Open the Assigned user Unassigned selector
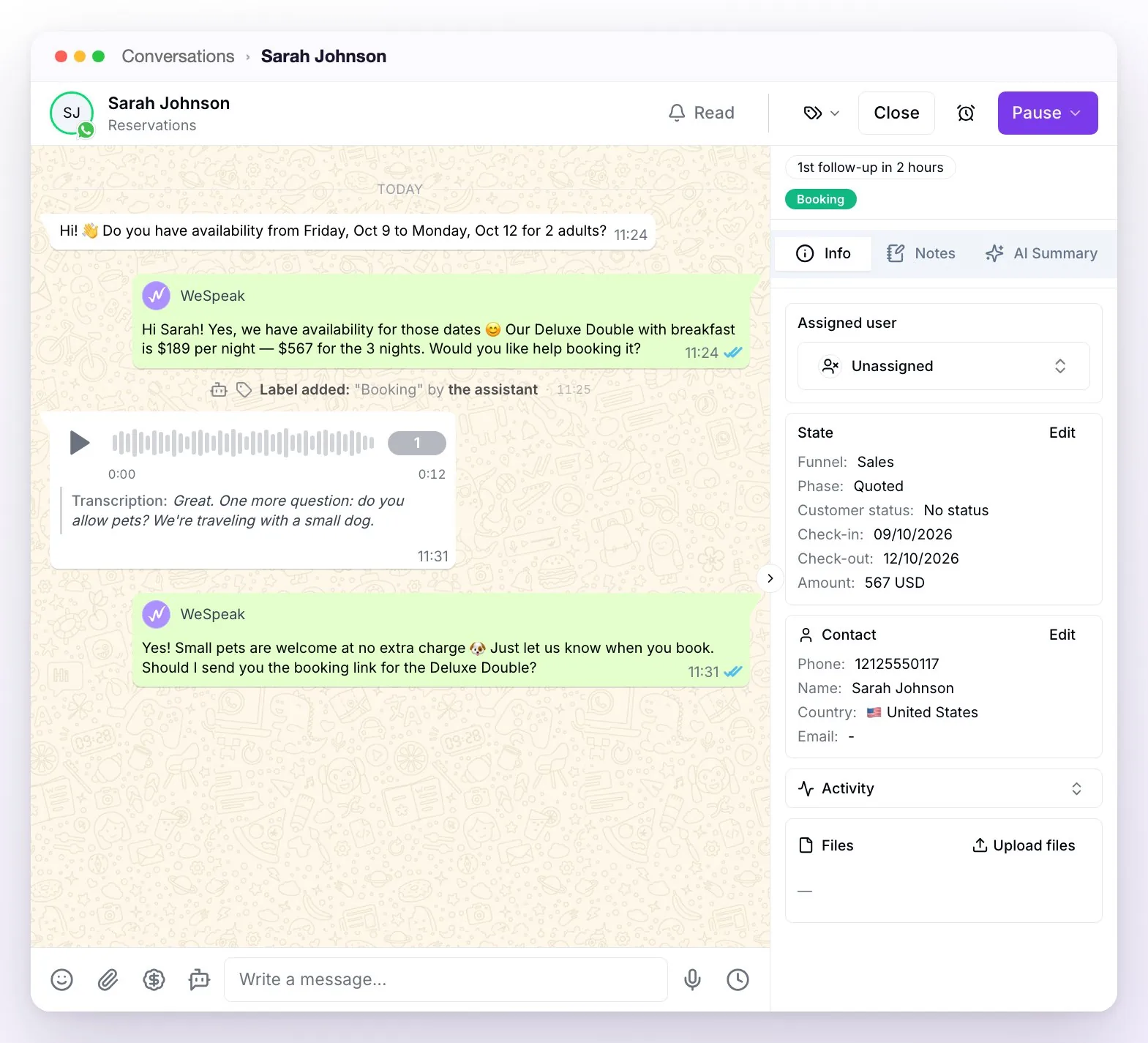The width and height of the screenshot is (1148, 1043). [x=943, y=366]
